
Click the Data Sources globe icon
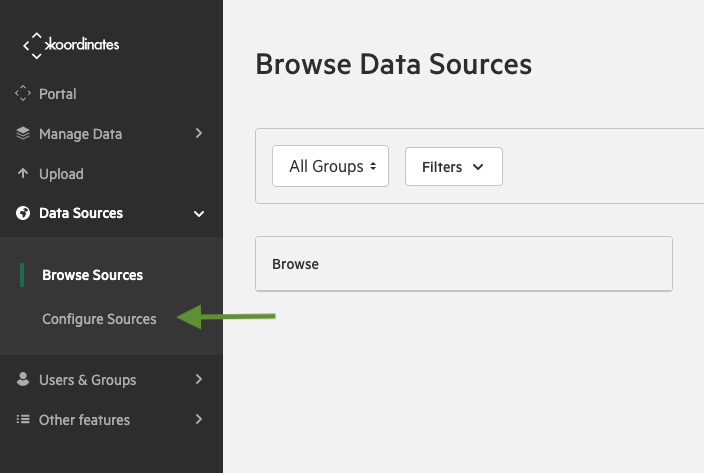(x=23, y=213)
